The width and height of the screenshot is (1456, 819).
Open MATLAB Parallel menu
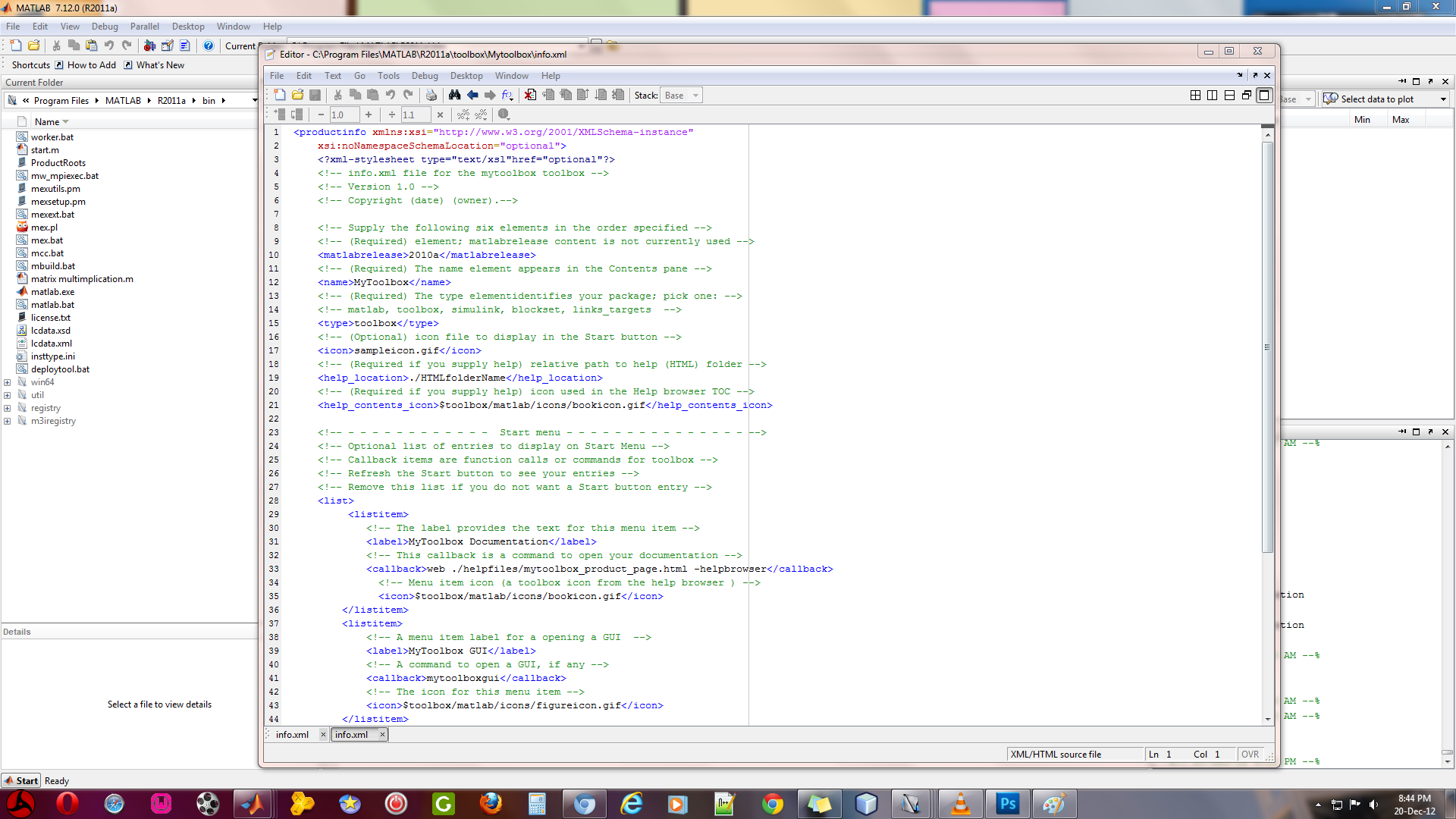(144, 27)
